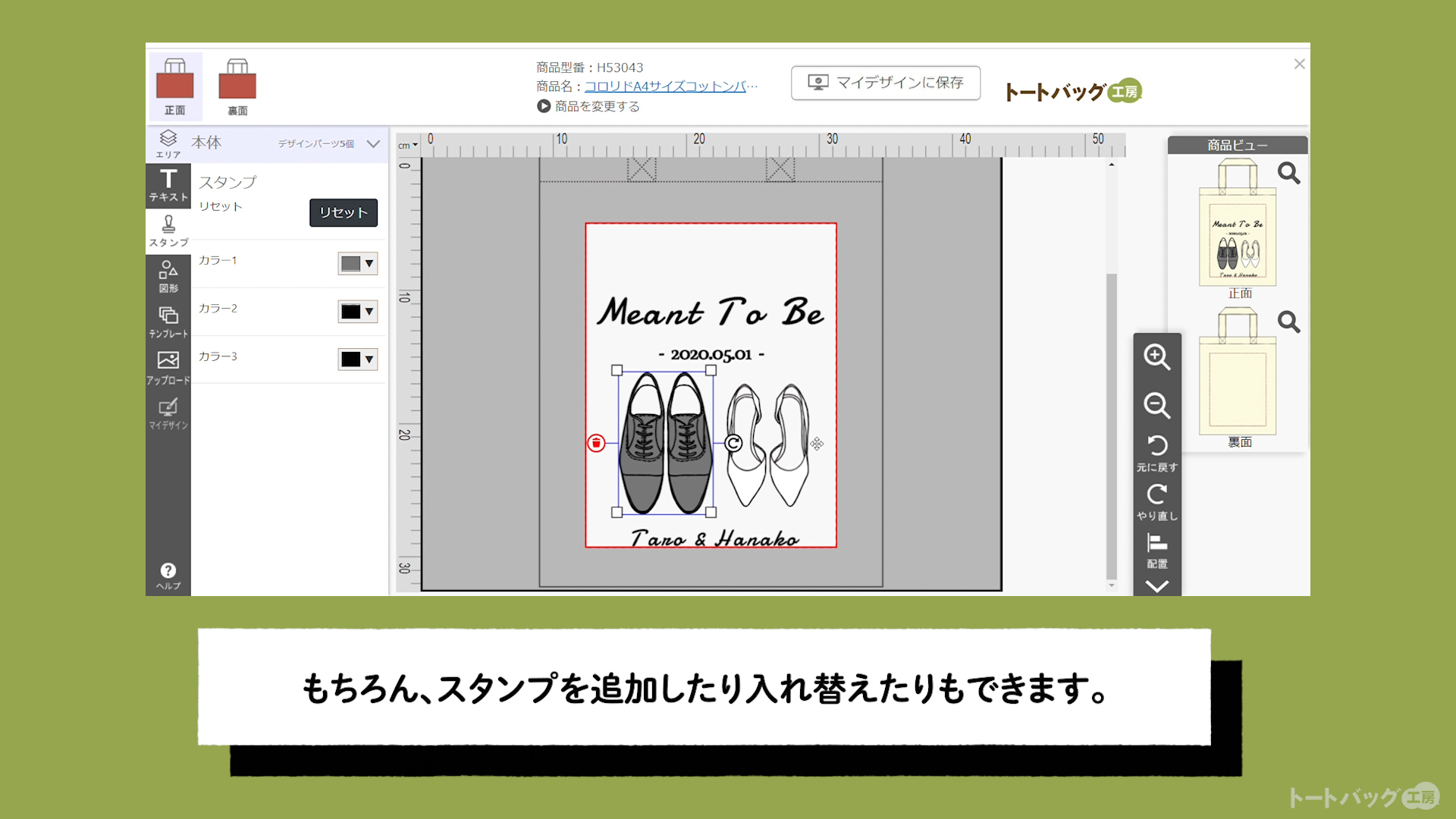This screenshot has width=1456, height=819.
Task: Open the カラー3 black color dropdown
Action: tap(358, 359)
